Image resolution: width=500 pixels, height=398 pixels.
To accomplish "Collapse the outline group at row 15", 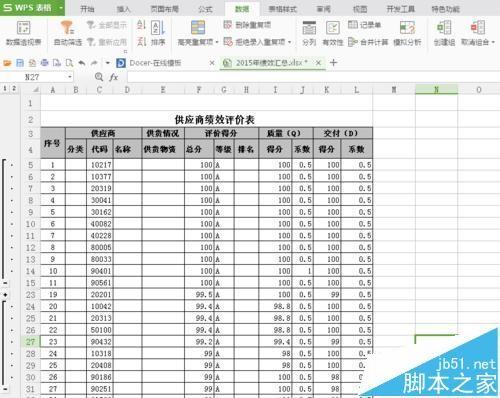I will [x=5, y=283].
